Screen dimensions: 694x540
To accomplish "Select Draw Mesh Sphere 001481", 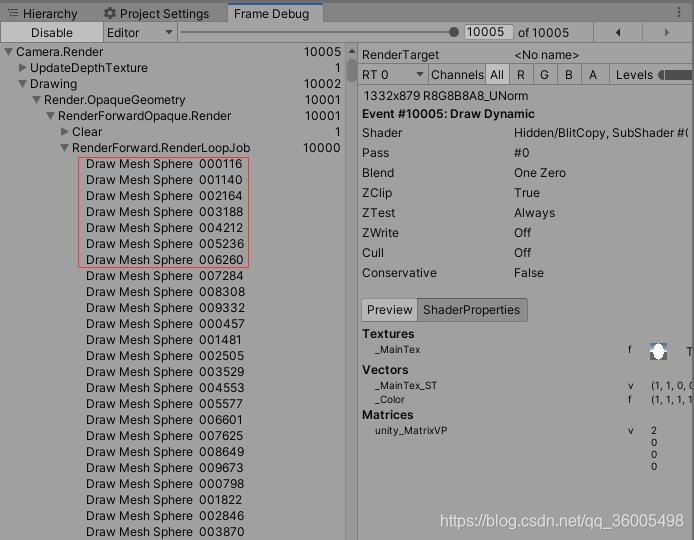I will click(x=164, y=339).
